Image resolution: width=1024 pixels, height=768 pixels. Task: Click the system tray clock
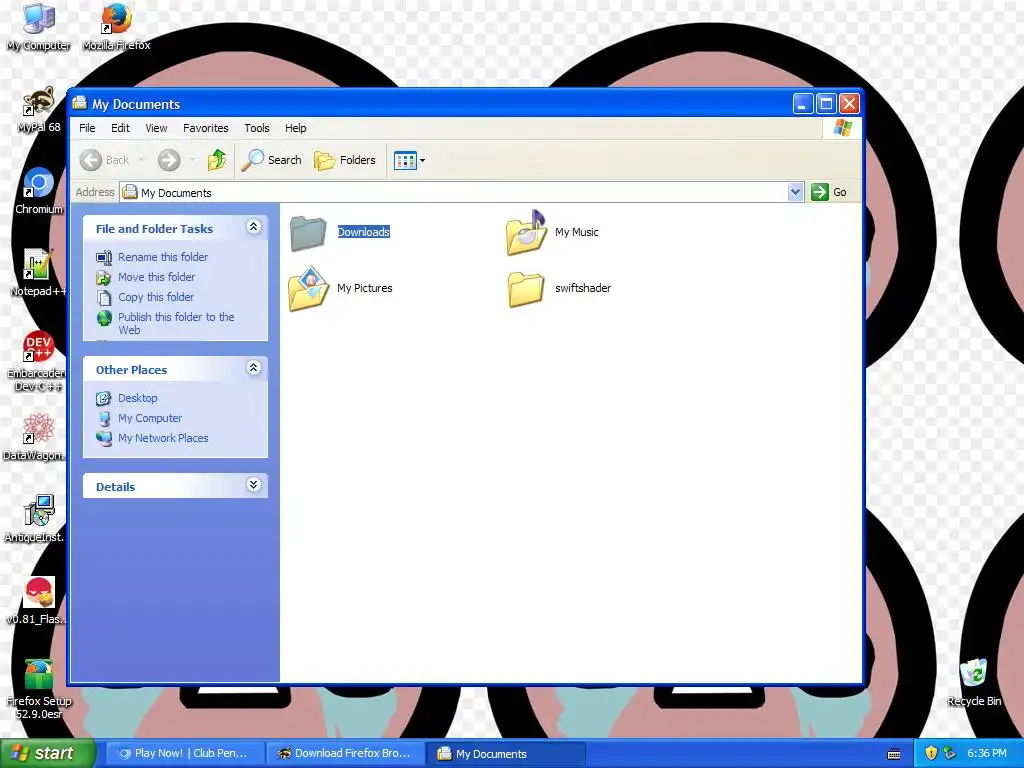click(x=987, y=753)
